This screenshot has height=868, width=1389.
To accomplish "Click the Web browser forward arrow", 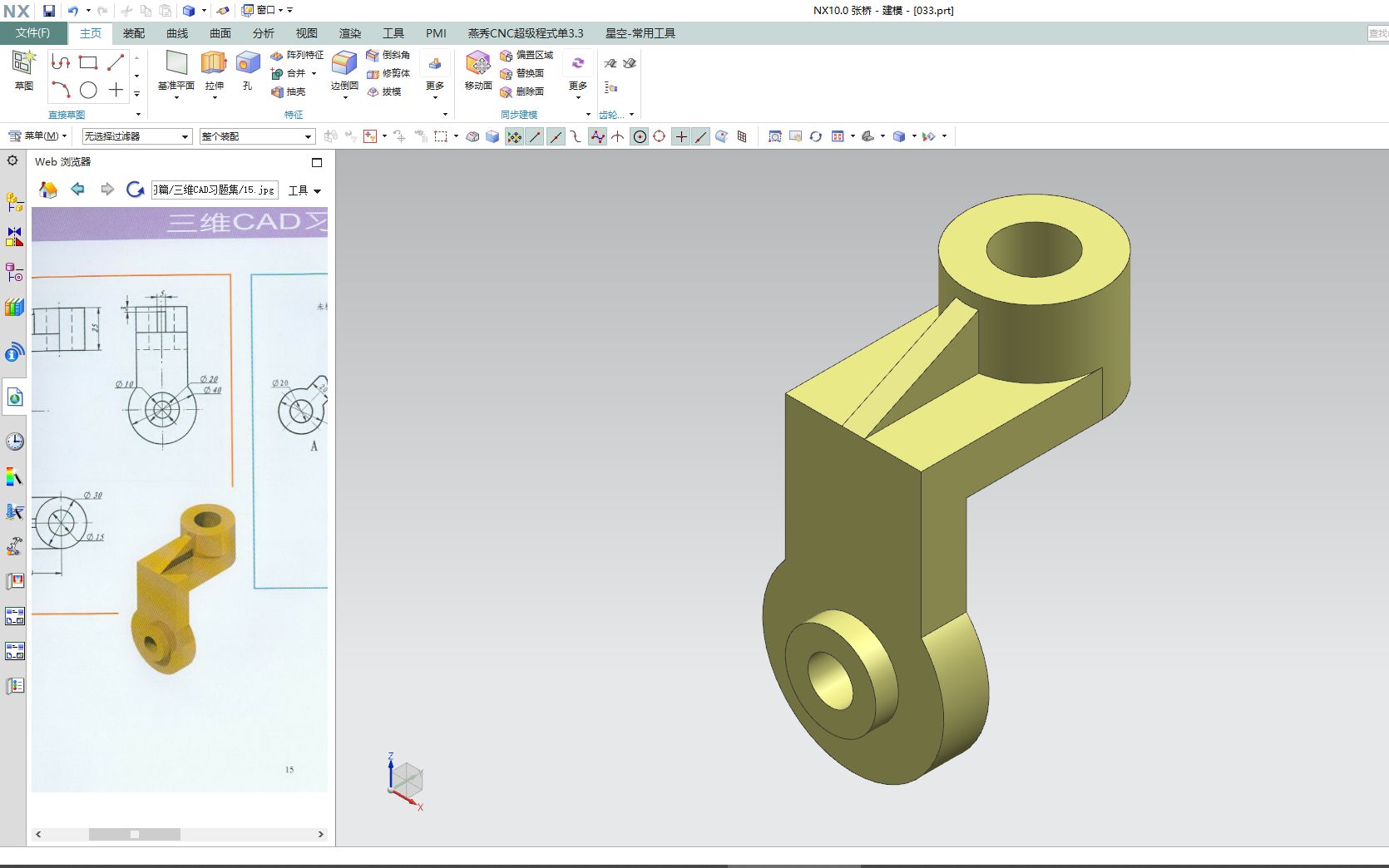I will pos(106,190).
